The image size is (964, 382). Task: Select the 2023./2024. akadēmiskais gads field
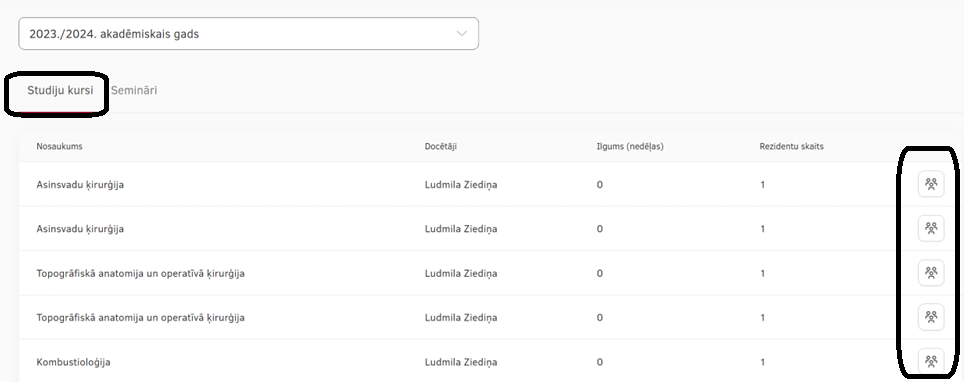248,34
